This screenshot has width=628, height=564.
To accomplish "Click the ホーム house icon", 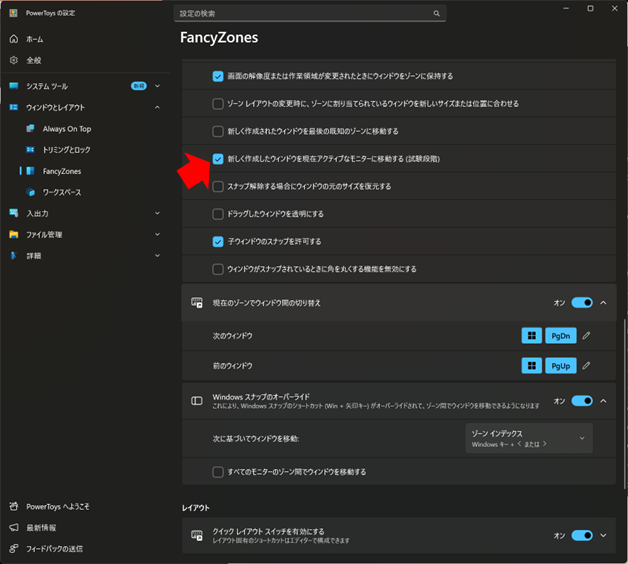I will (14, 39).
